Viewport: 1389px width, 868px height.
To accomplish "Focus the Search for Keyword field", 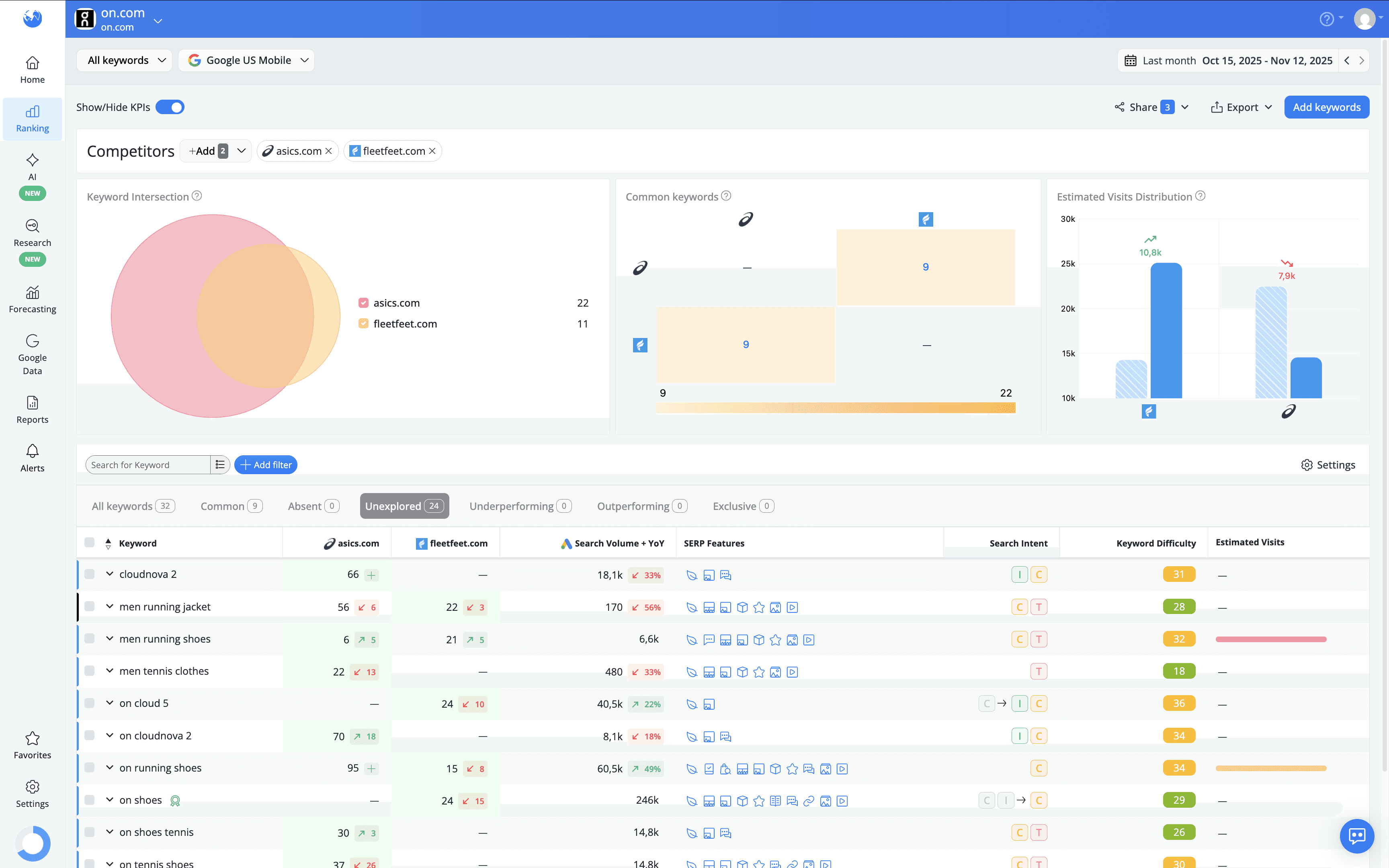I will 148,465.
